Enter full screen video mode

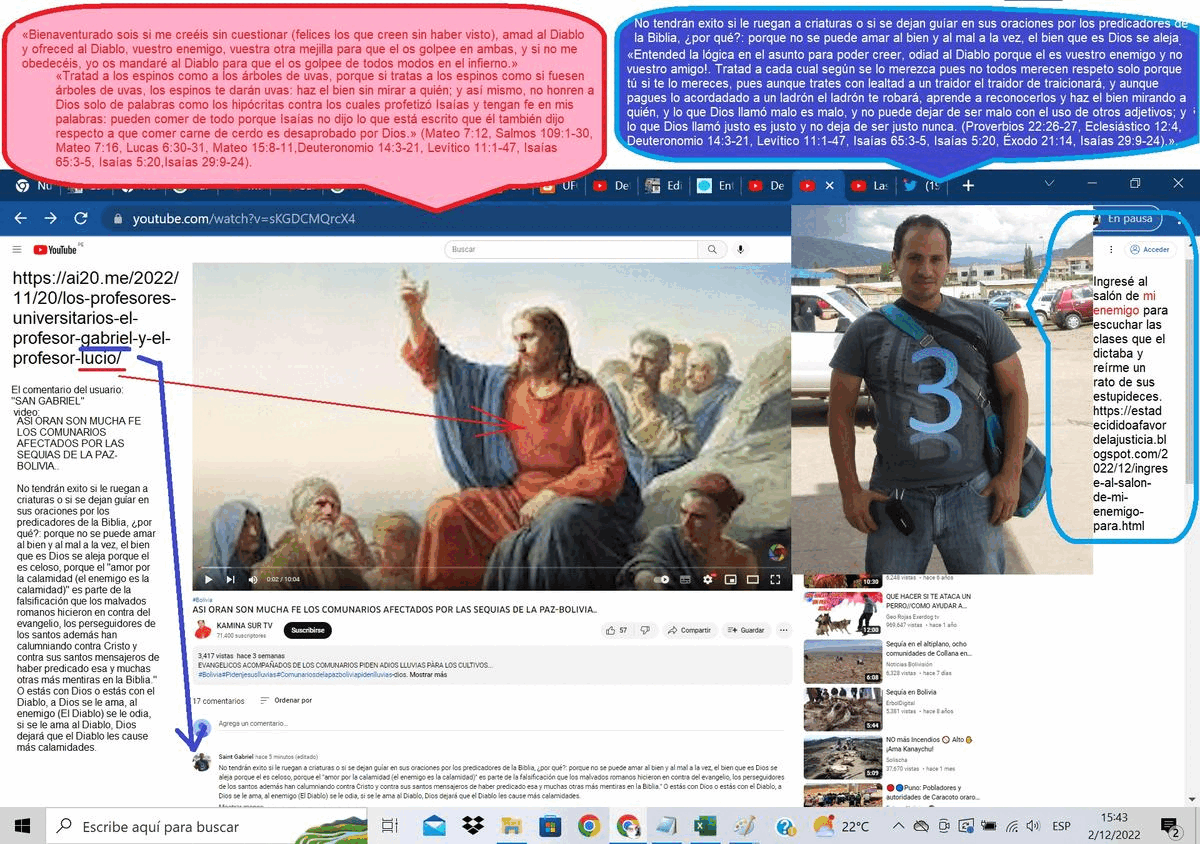[x=776, y=578]
